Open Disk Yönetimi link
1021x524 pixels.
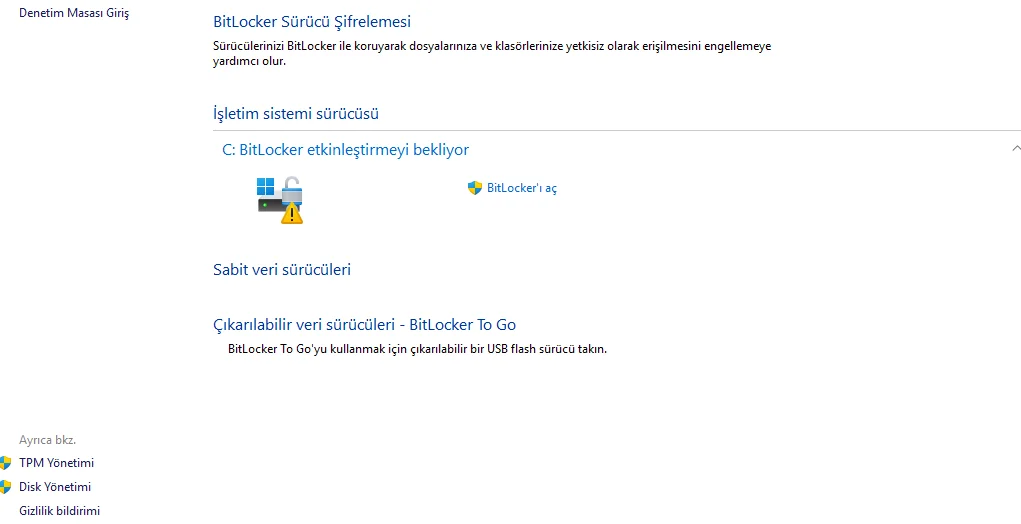pyautogui.click(x=55, y=487)
